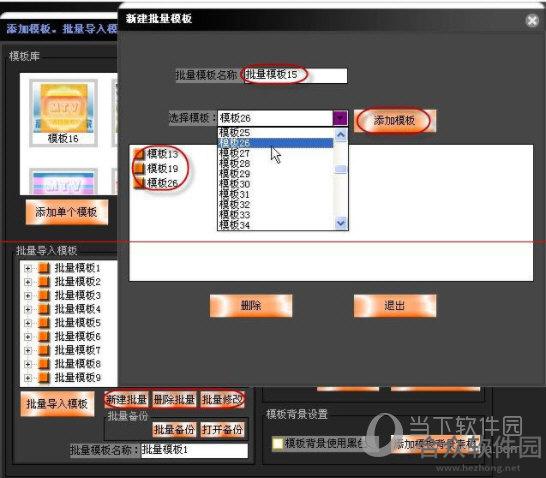546x478 pixels.
Task: Select 模板31 in dropdown list
Action: tap(275, 194)
